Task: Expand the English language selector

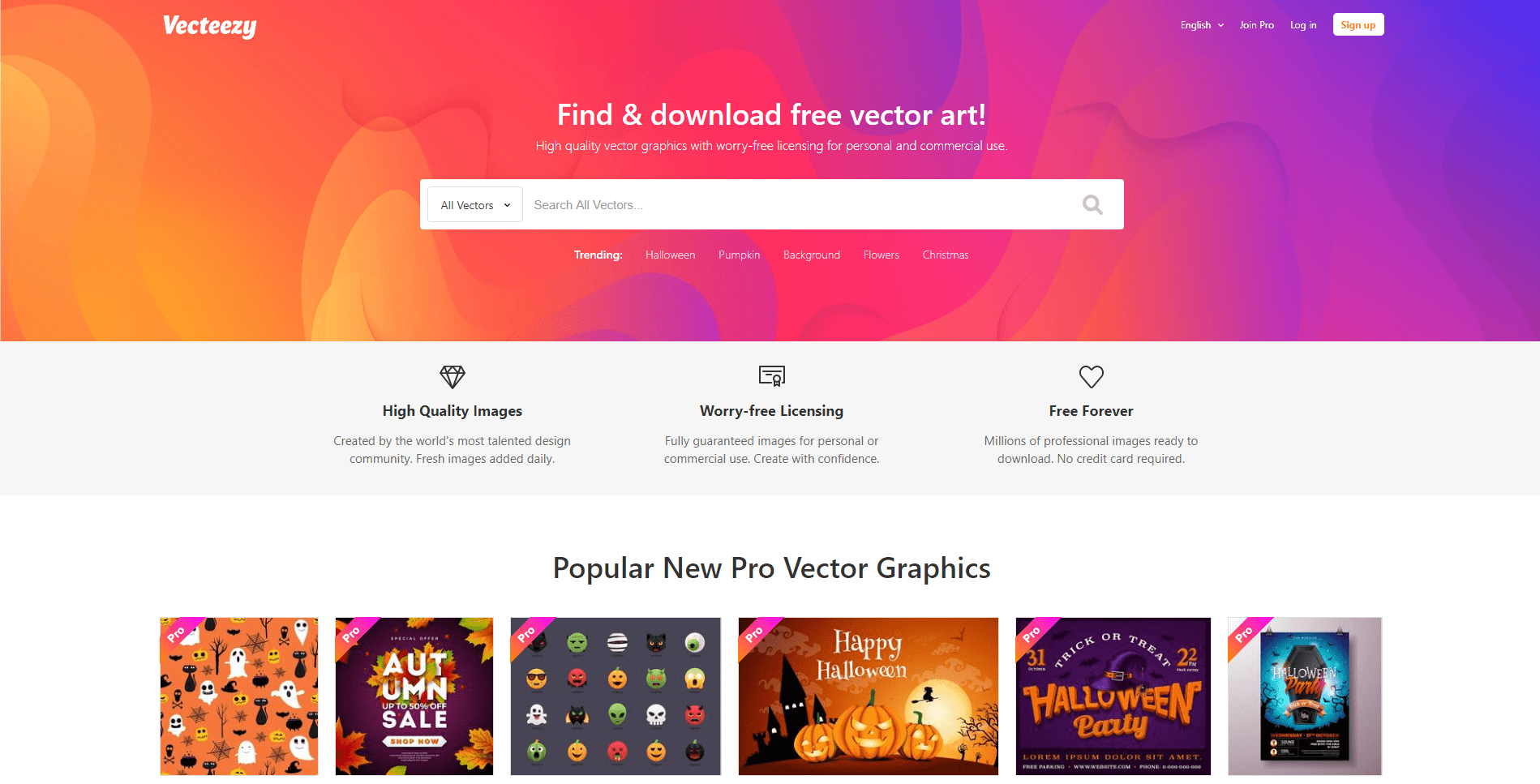Action: click(x=1202, y=25)
